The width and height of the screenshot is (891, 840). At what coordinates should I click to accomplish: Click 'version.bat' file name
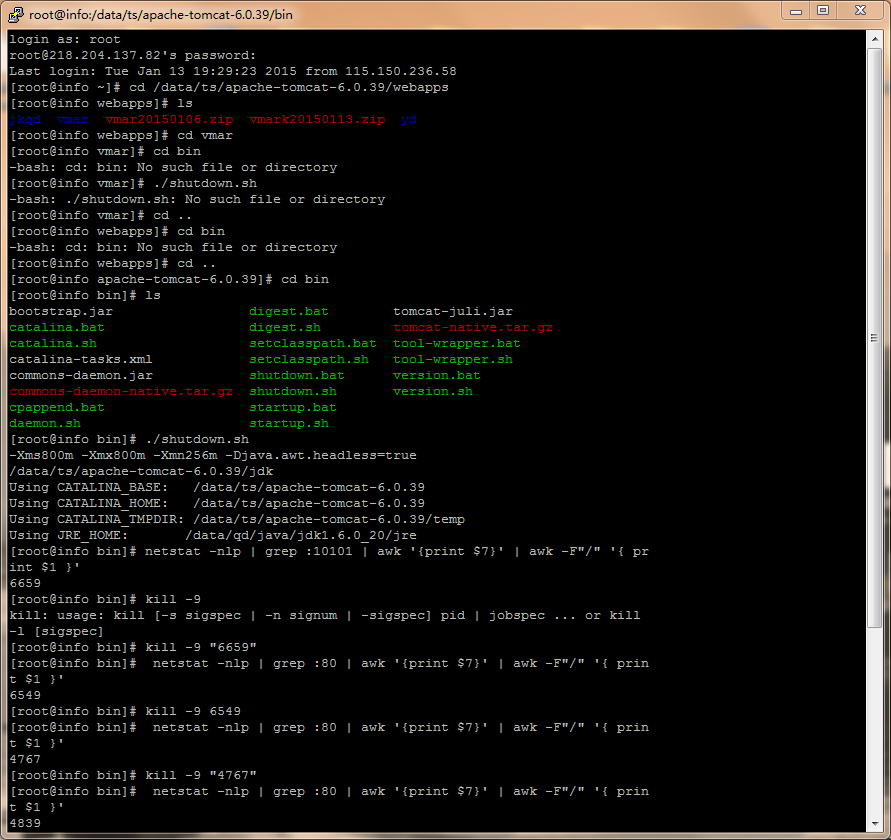tap(437, 375)
